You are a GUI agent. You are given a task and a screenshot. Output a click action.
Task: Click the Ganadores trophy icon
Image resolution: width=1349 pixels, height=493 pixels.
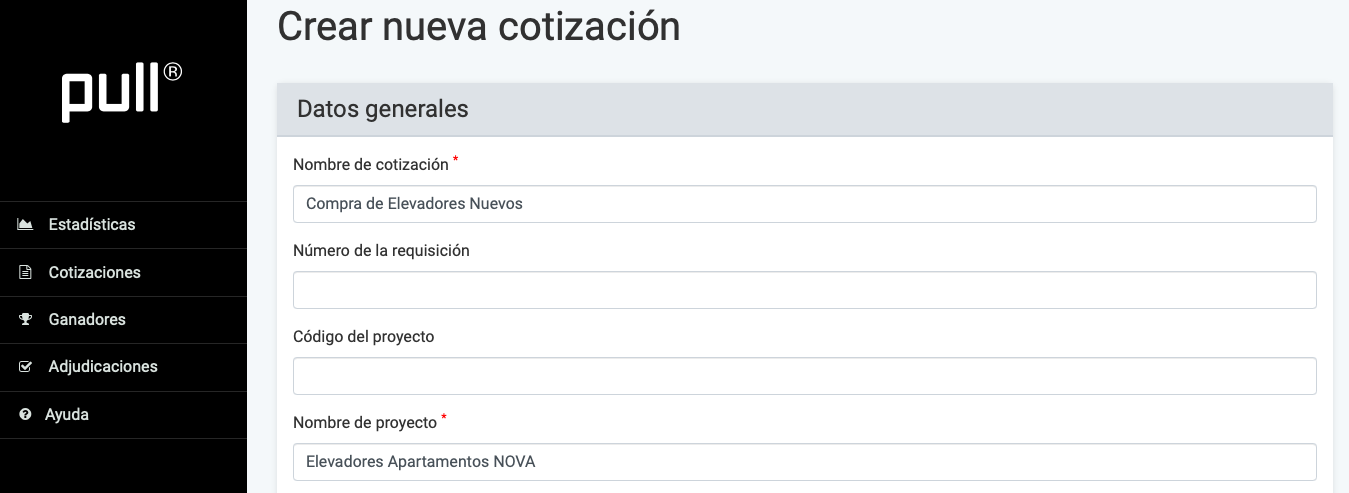point(26,320)
